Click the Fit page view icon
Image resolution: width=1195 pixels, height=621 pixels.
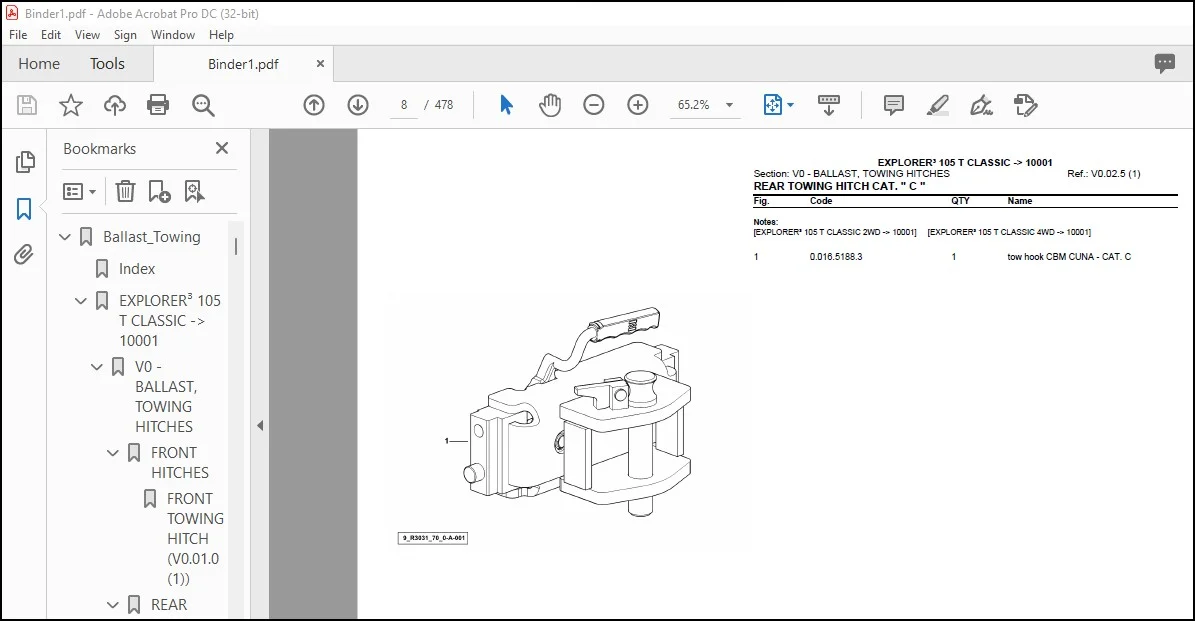(773, 105)
